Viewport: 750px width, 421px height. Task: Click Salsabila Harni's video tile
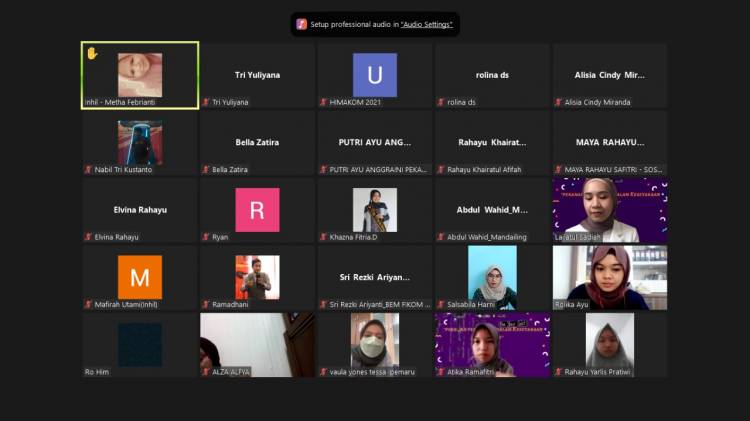click(x=493, y=277)
